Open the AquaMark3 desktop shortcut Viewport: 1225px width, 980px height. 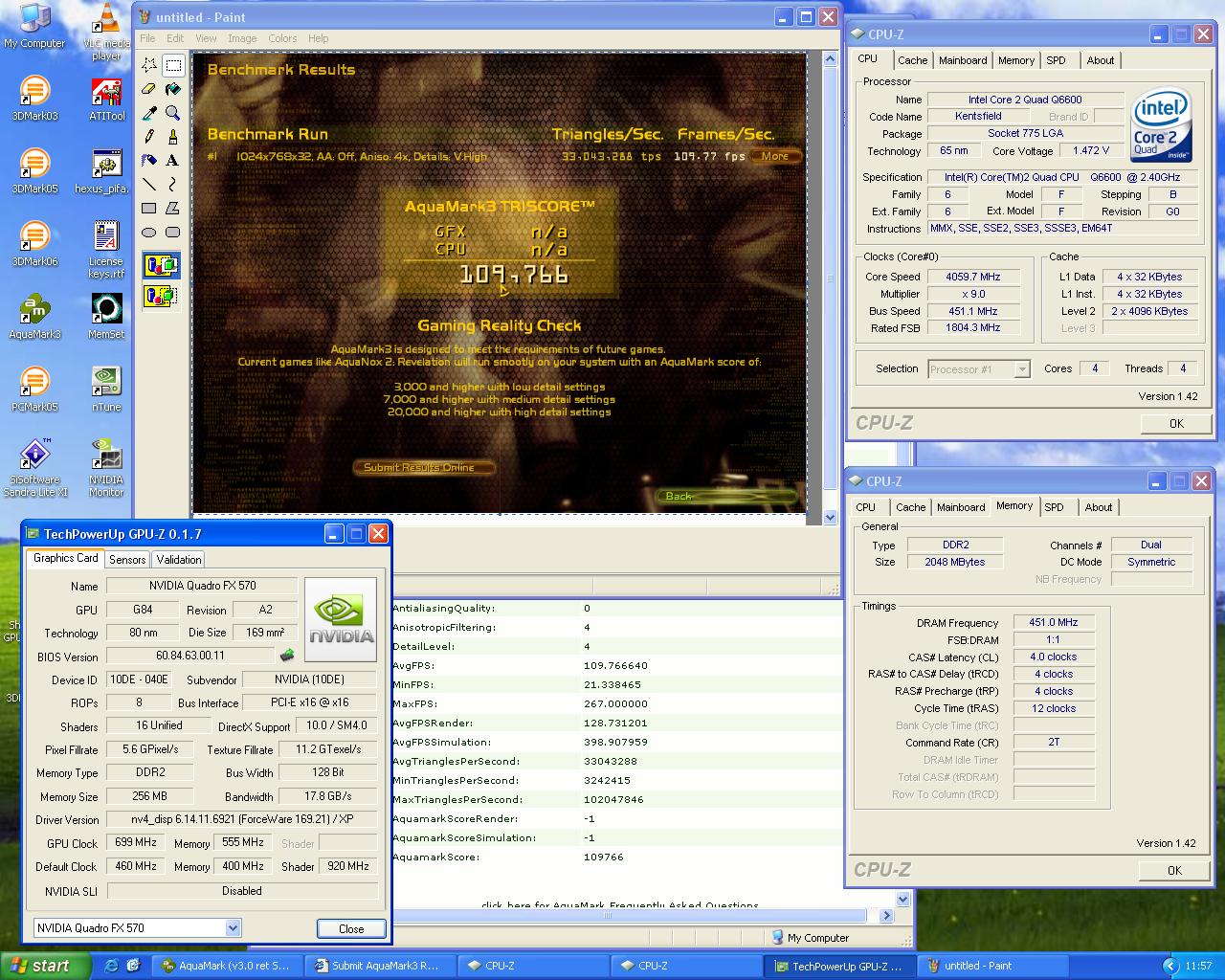(34, 317)
